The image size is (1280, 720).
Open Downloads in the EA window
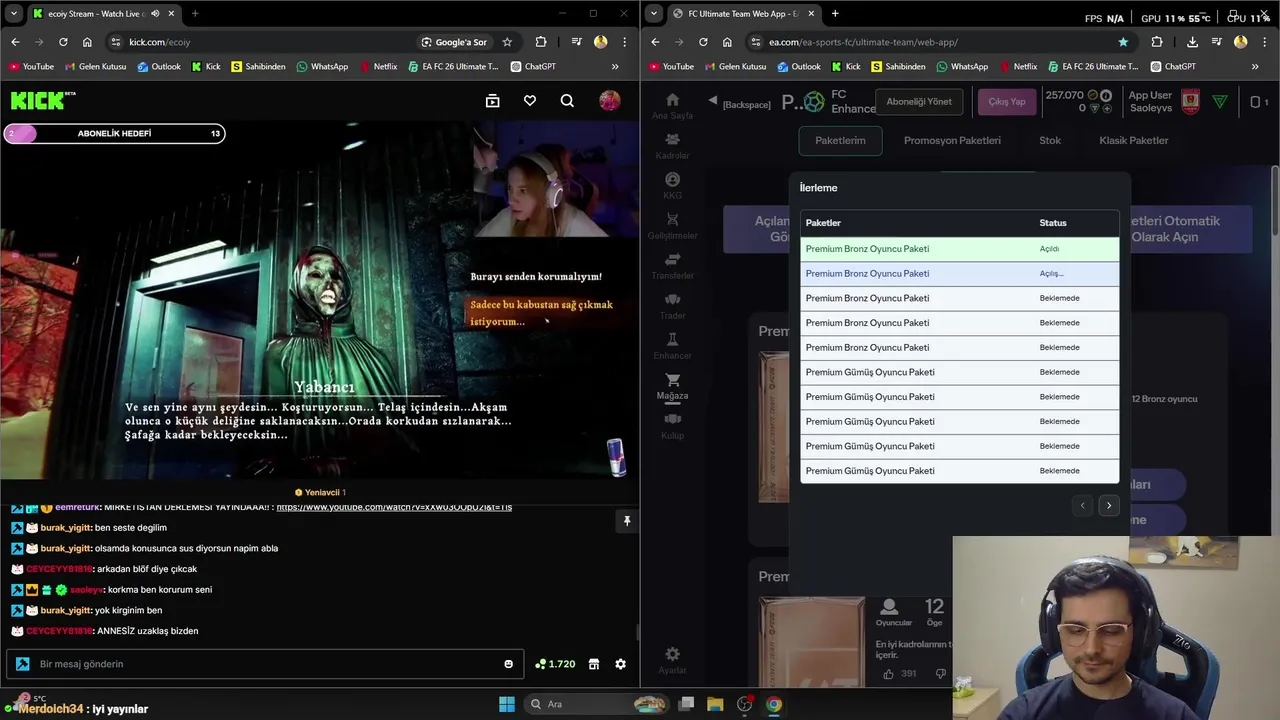pyautogui.click(x=1192, y=42)
